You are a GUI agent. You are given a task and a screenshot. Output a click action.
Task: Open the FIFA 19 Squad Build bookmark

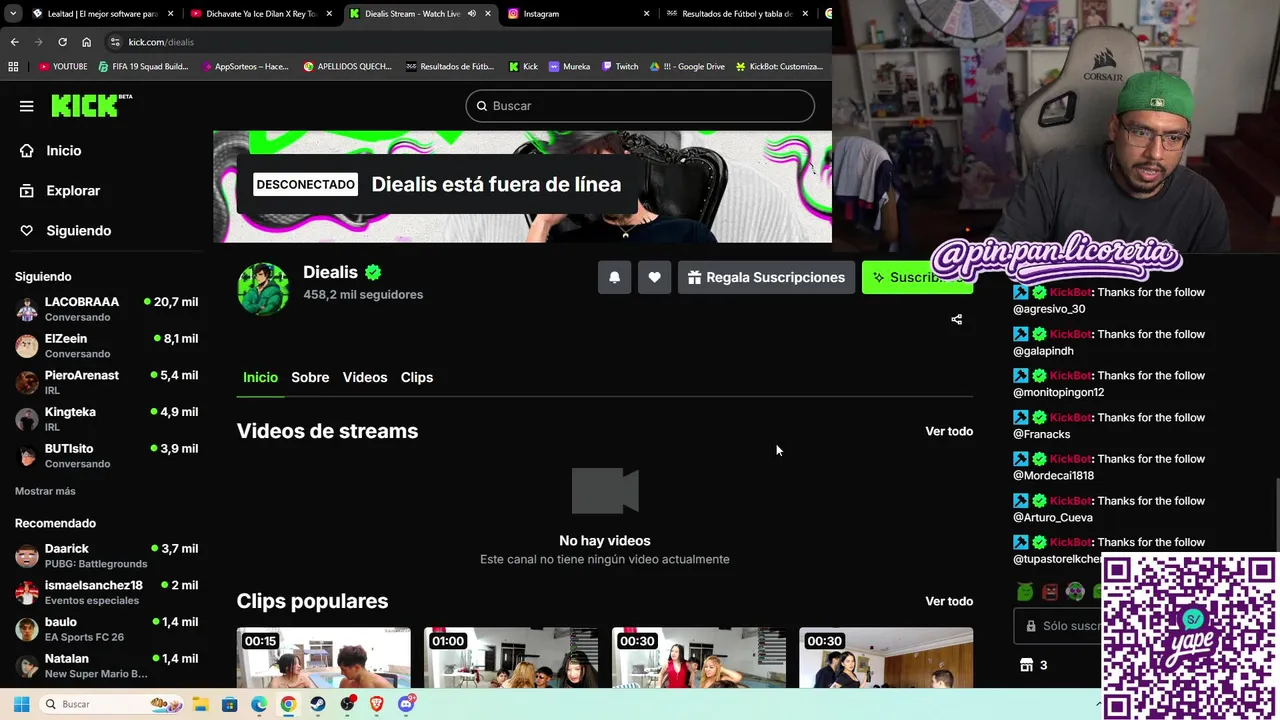point(144,67)
